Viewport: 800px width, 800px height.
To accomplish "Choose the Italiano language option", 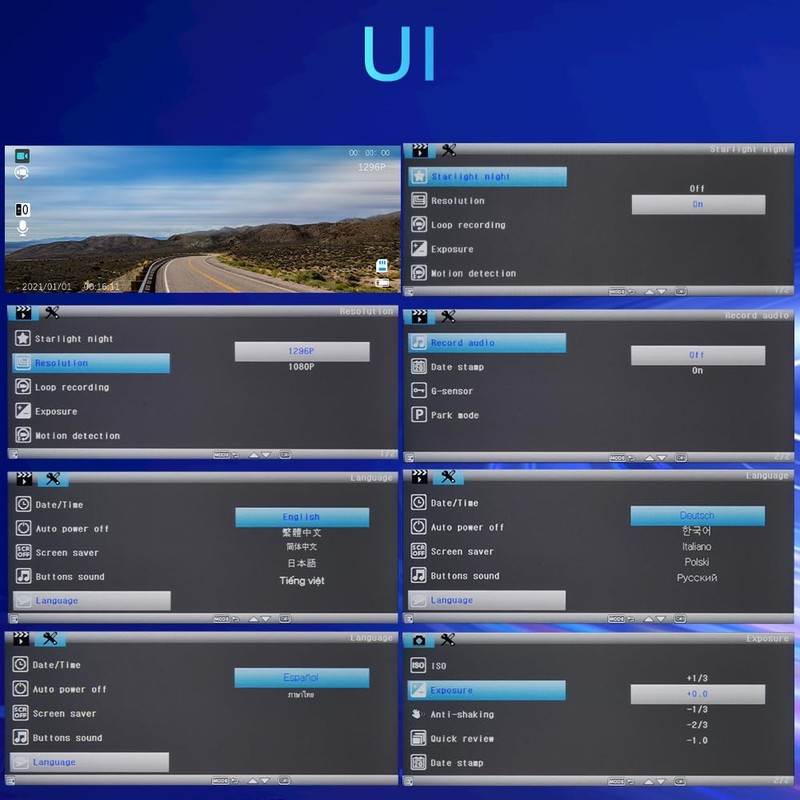I will coord(697,547).
